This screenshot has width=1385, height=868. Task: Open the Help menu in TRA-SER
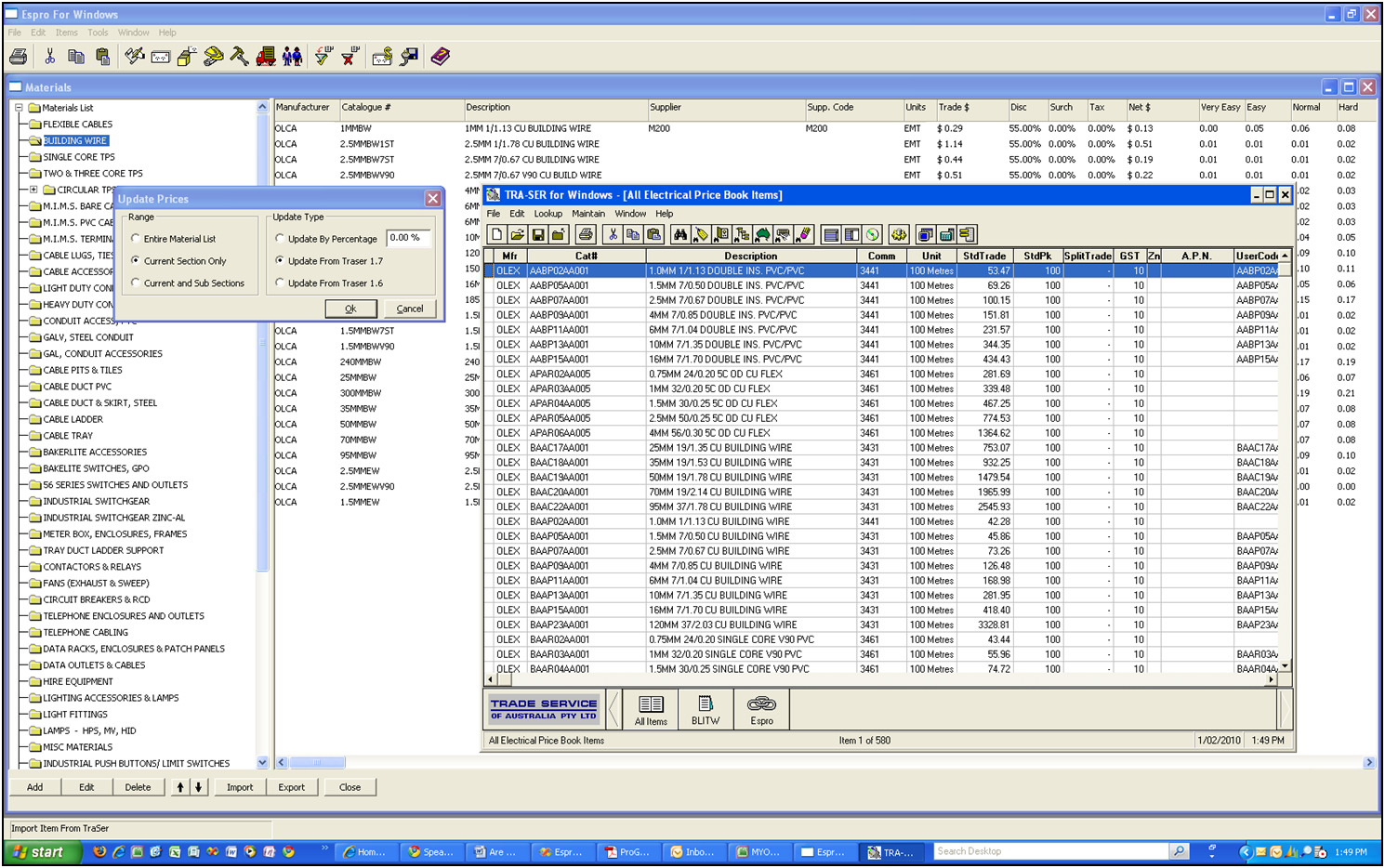(664, 214)
